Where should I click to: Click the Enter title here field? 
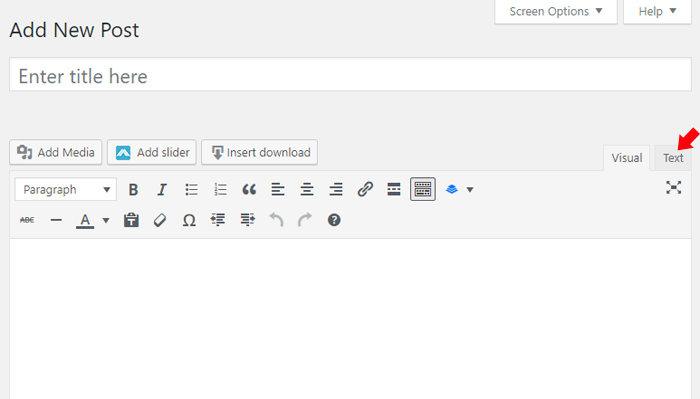(350, 75)
